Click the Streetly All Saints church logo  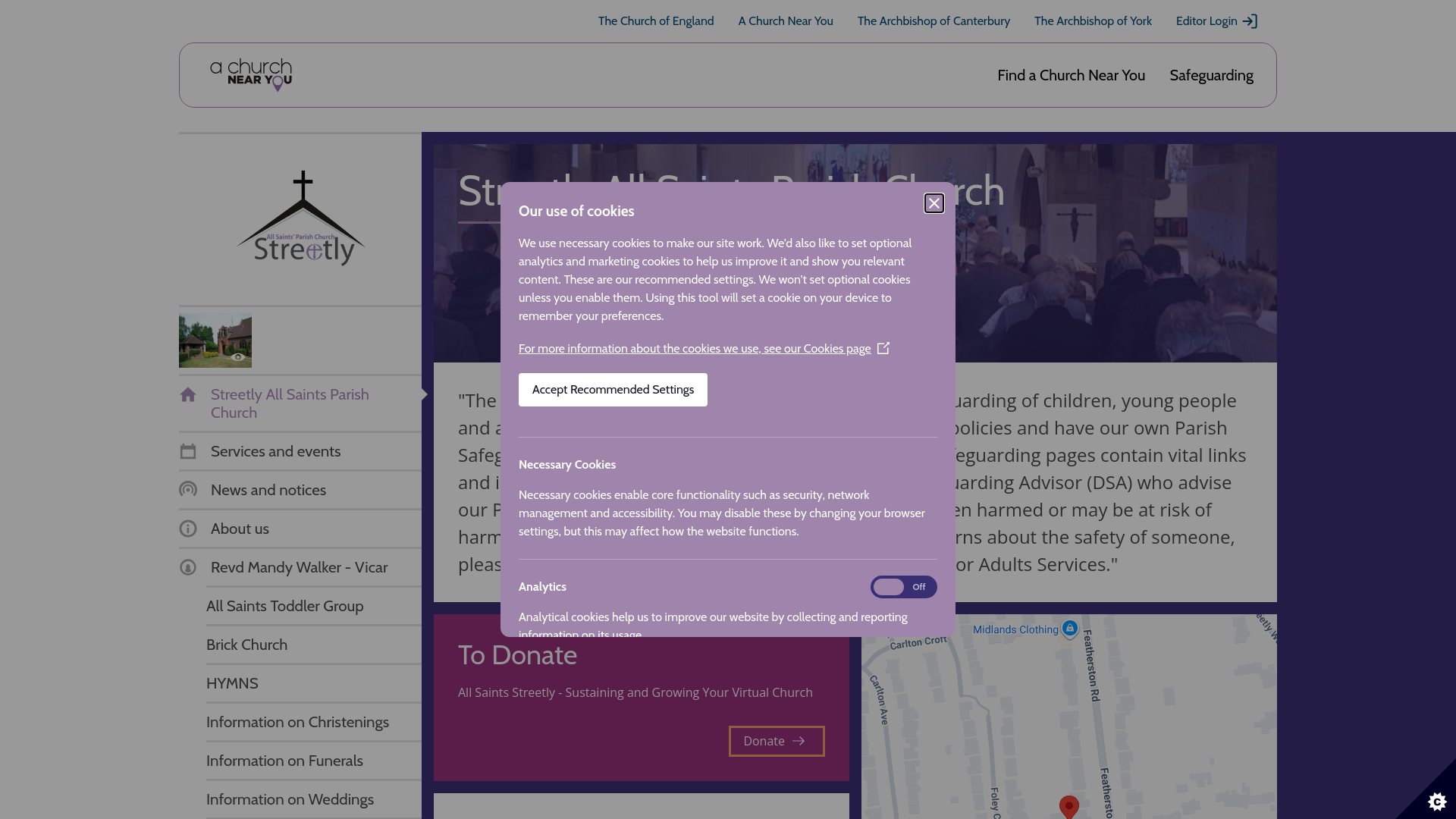301,218
